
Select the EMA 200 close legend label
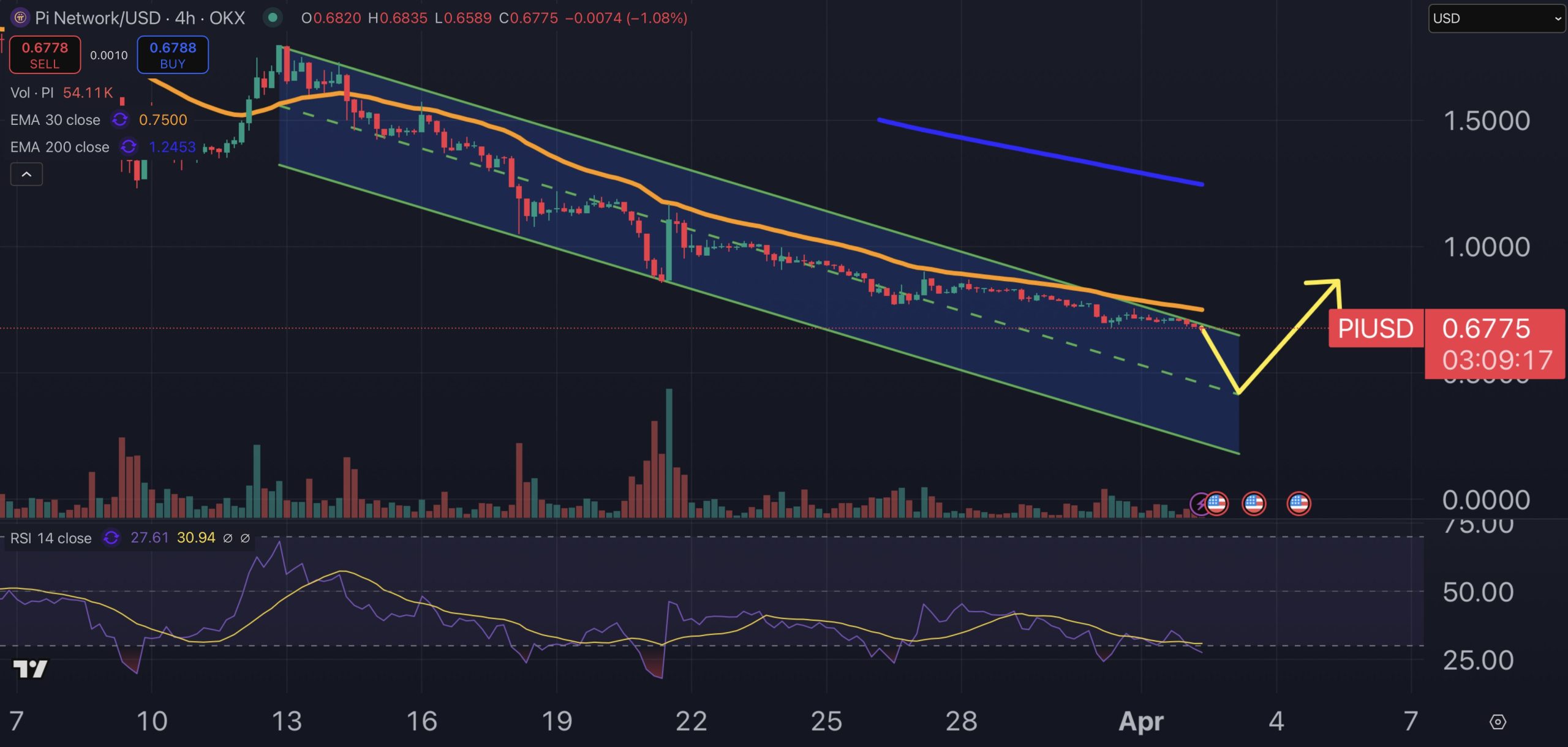click(59, 147)
